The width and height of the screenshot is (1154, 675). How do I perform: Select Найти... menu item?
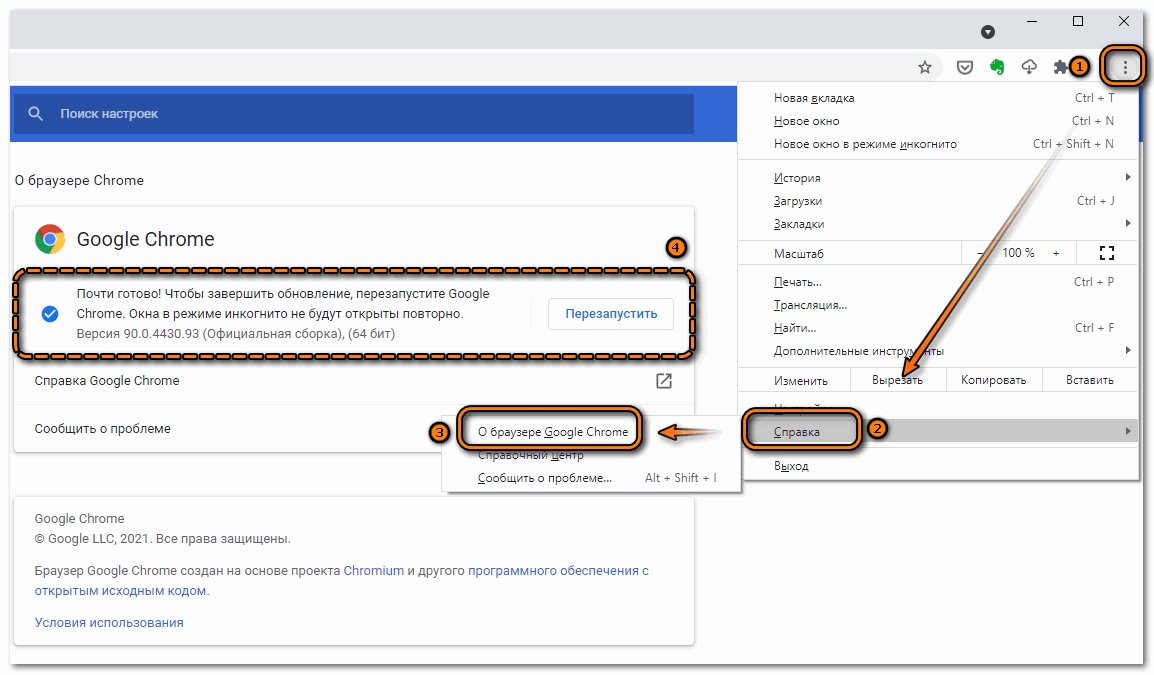pyautogui.click(x=939, y=328)
